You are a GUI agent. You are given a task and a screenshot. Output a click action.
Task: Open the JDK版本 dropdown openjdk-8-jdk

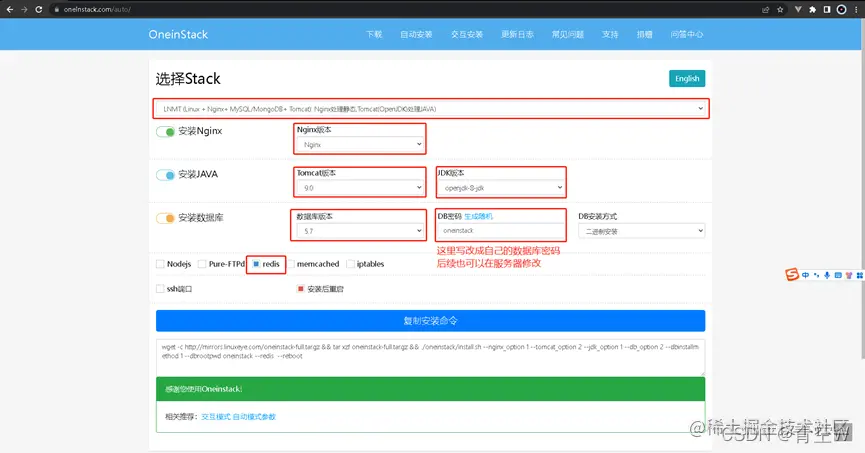click(501, 188)
